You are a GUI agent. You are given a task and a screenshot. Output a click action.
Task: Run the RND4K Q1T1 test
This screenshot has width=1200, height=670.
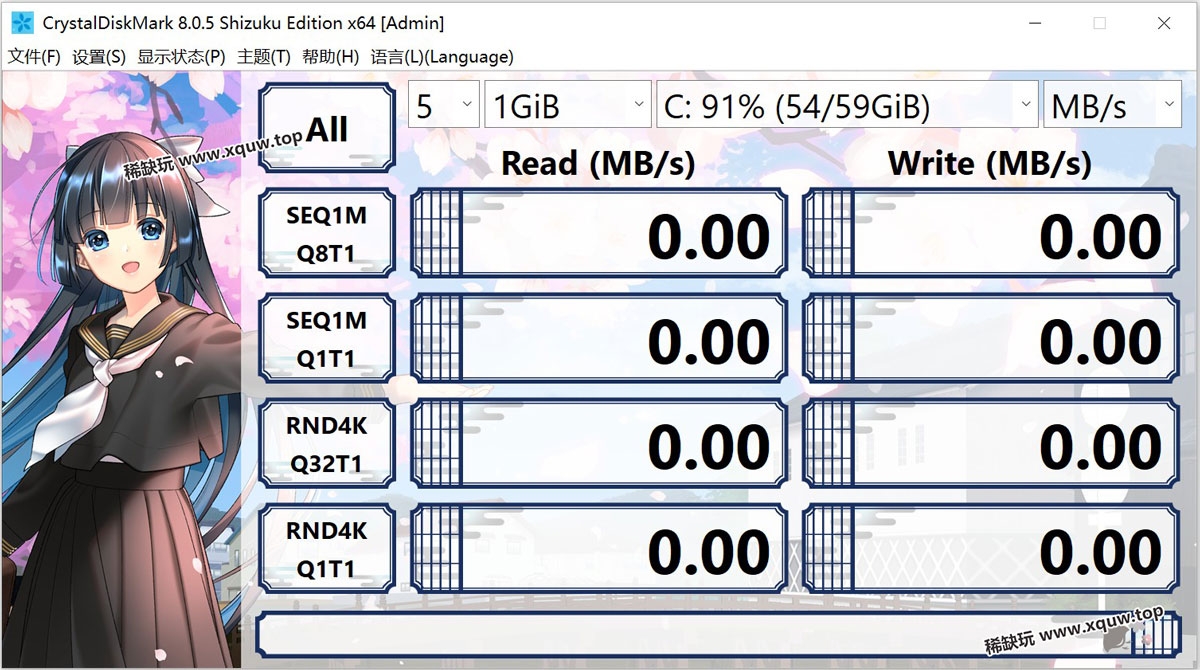[327, 550]
